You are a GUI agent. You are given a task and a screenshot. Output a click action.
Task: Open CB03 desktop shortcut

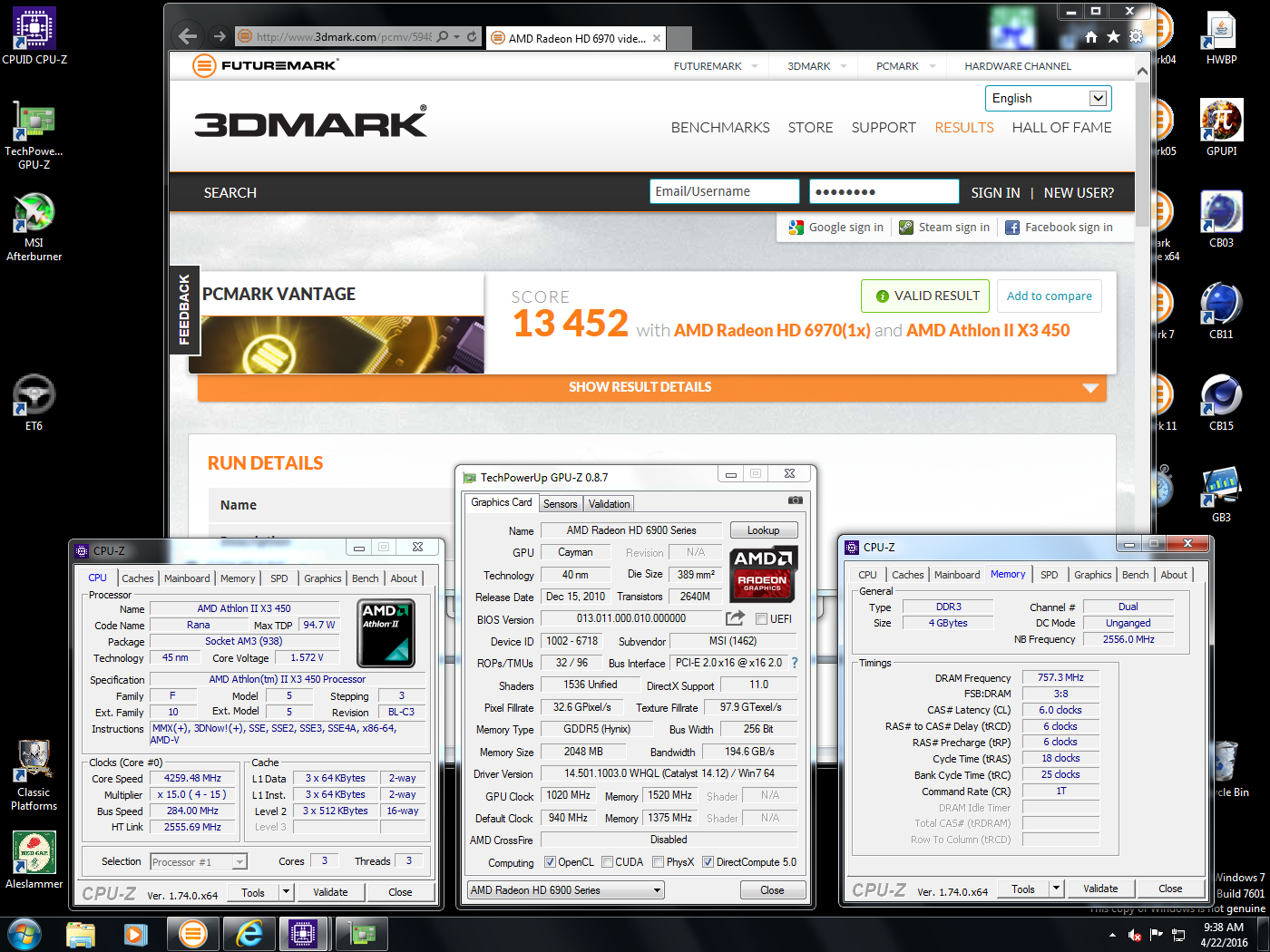(x=1221, y=219)
